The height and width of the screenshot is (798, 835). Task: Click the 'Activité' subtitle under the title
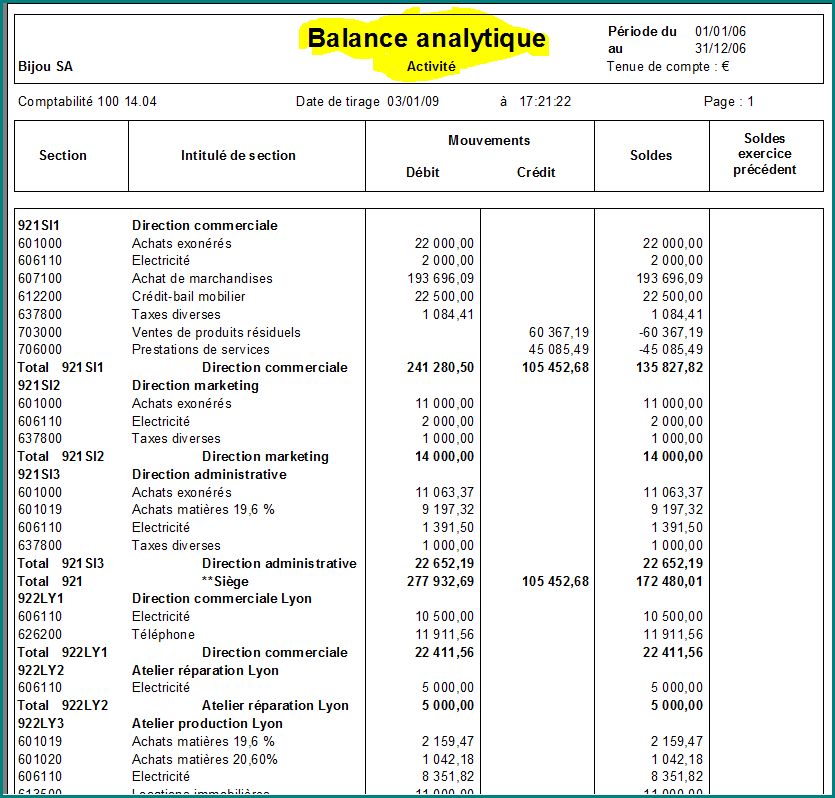(x=431, y=67)
